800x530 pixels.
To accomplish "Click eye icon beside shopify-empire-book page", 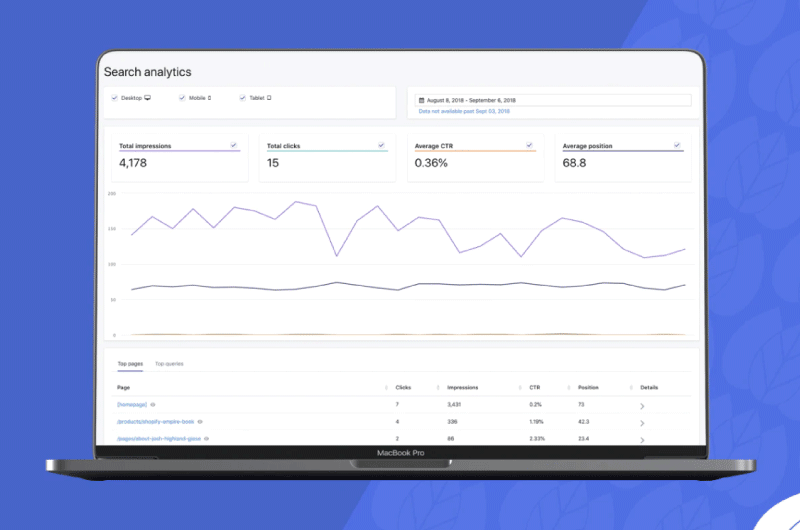I will tap(200, 422).
